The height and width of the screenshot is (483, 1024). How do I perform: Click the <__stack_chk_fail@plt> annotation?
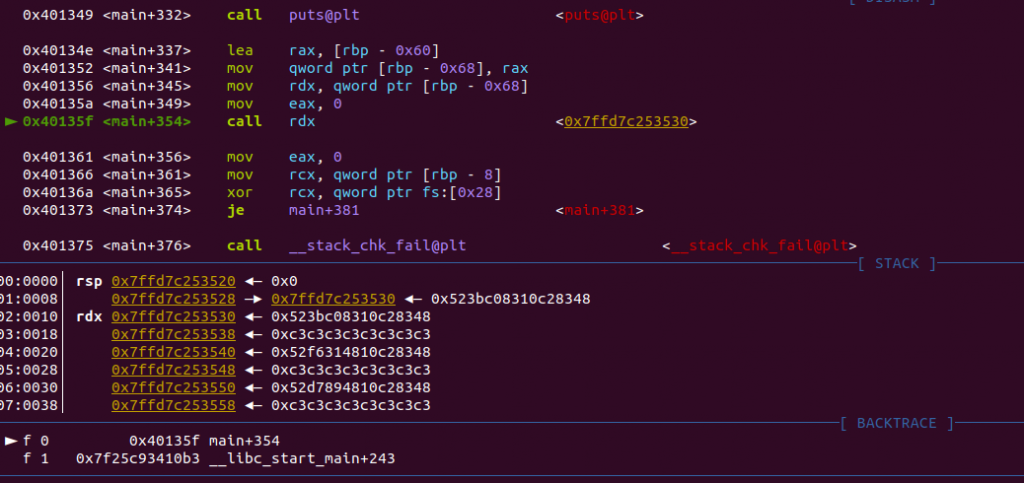[x=759, y=246]
